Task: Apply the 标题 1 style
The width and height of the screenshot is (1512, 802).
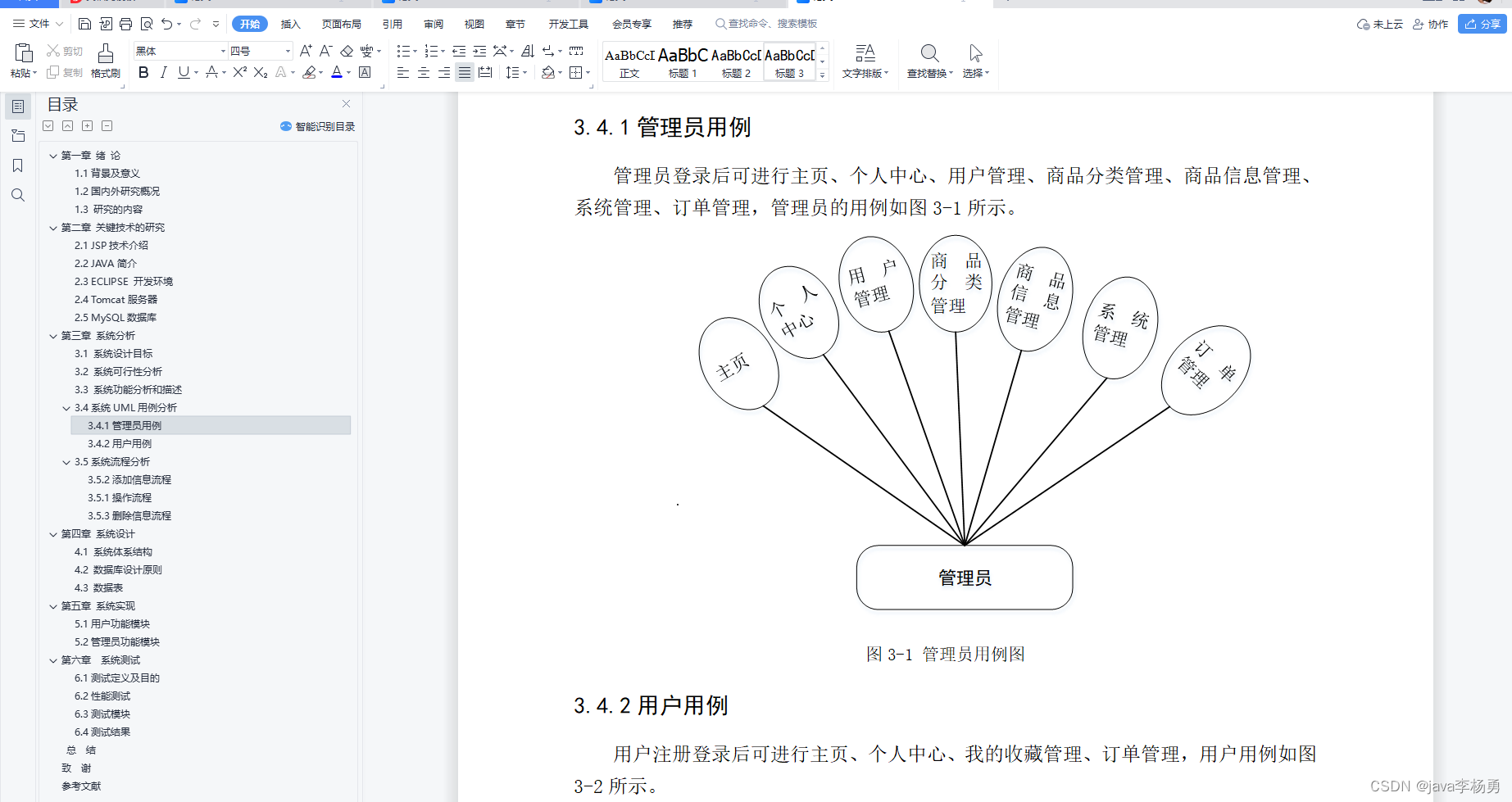Action: pos(683,61)
